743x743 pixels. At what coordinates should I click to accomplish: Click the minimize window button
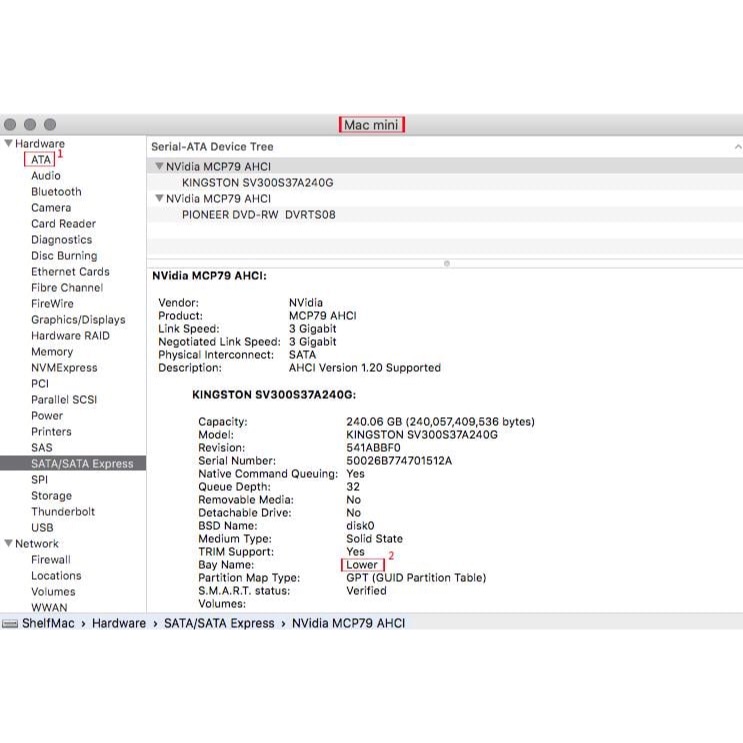pos(30,125)
